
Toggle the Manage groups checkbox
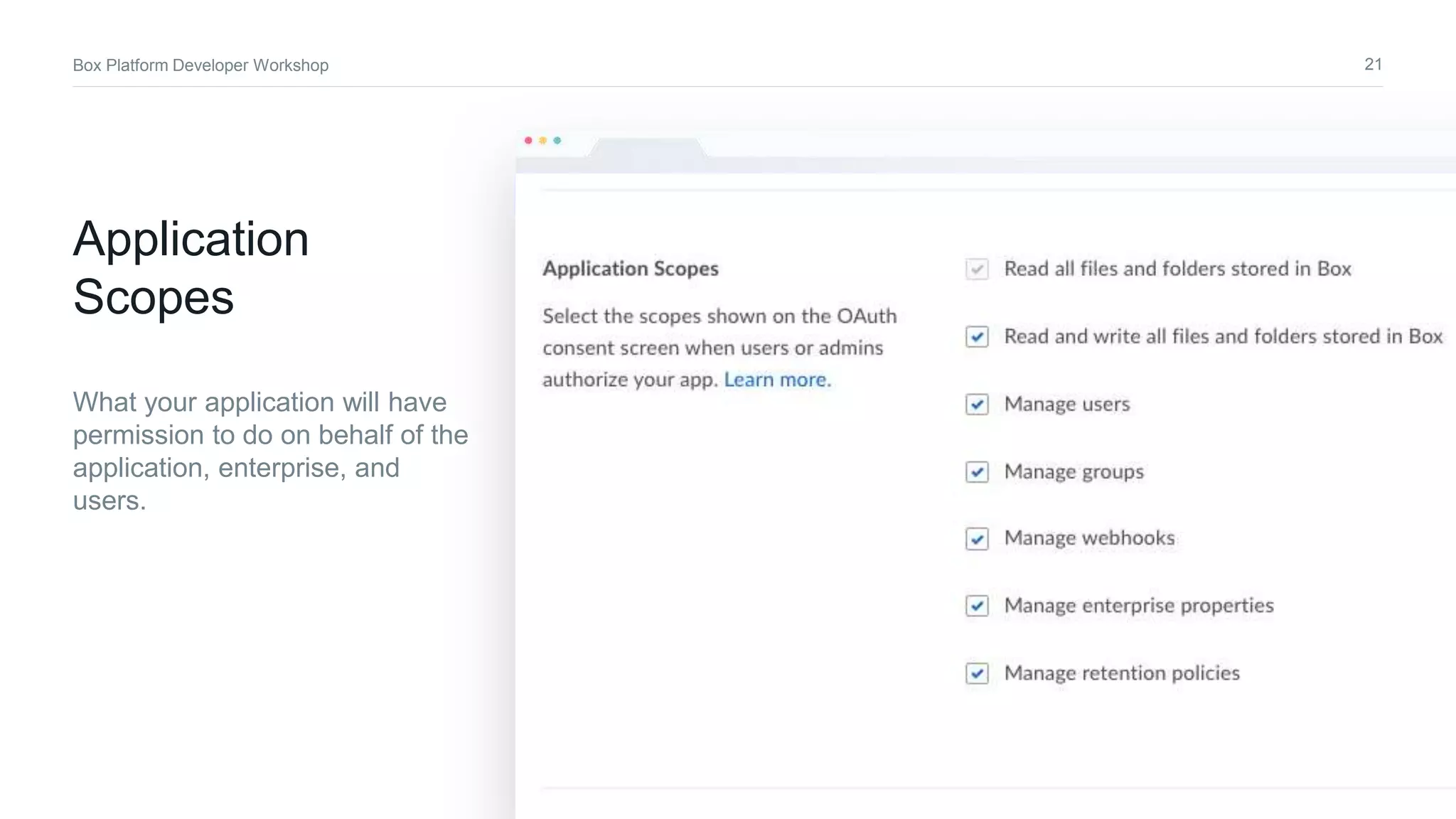click(x=977, y=472)
